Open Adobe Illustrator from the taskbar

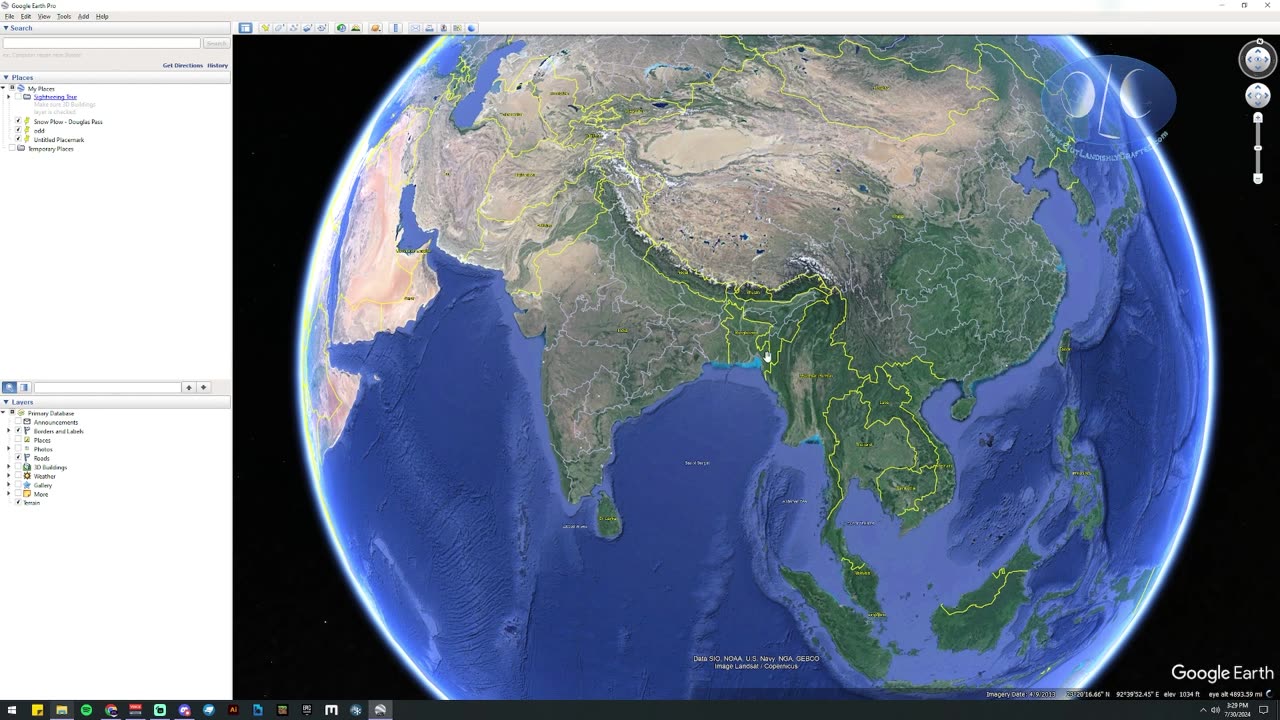pyautogui.click(x=233, y=710)
